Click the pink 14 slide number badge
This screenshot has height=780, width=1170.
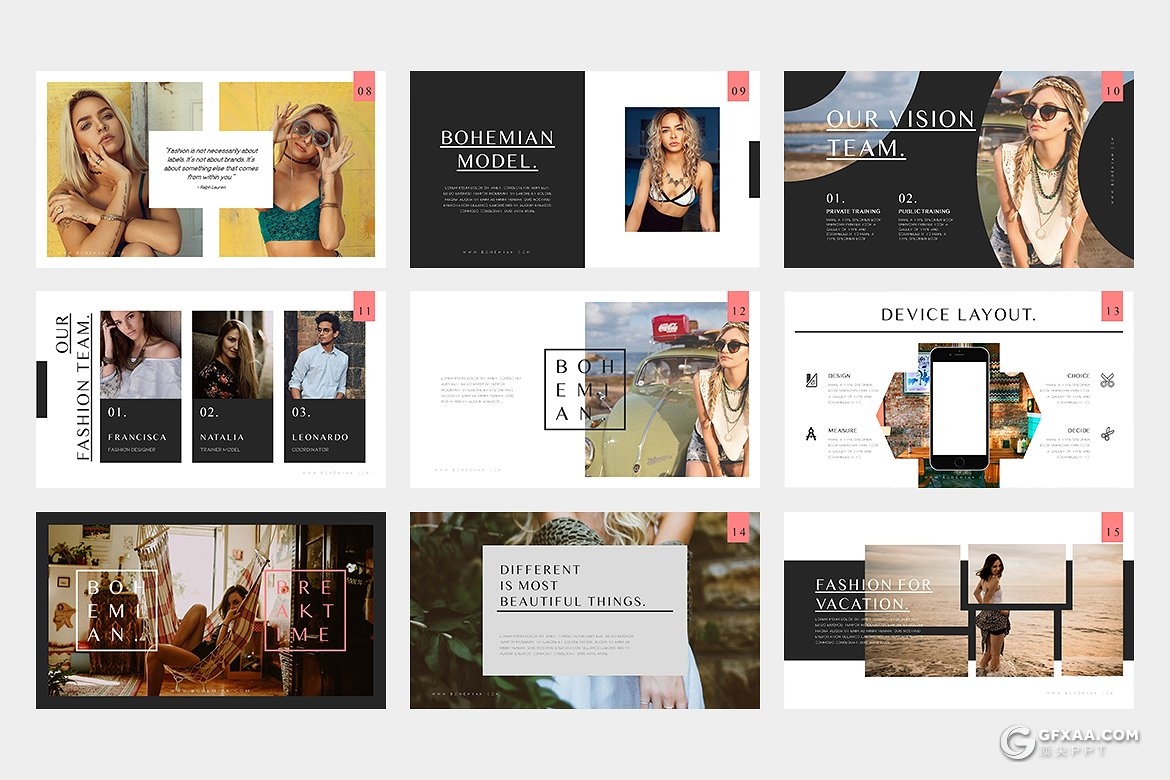click(x=738, y=532)
